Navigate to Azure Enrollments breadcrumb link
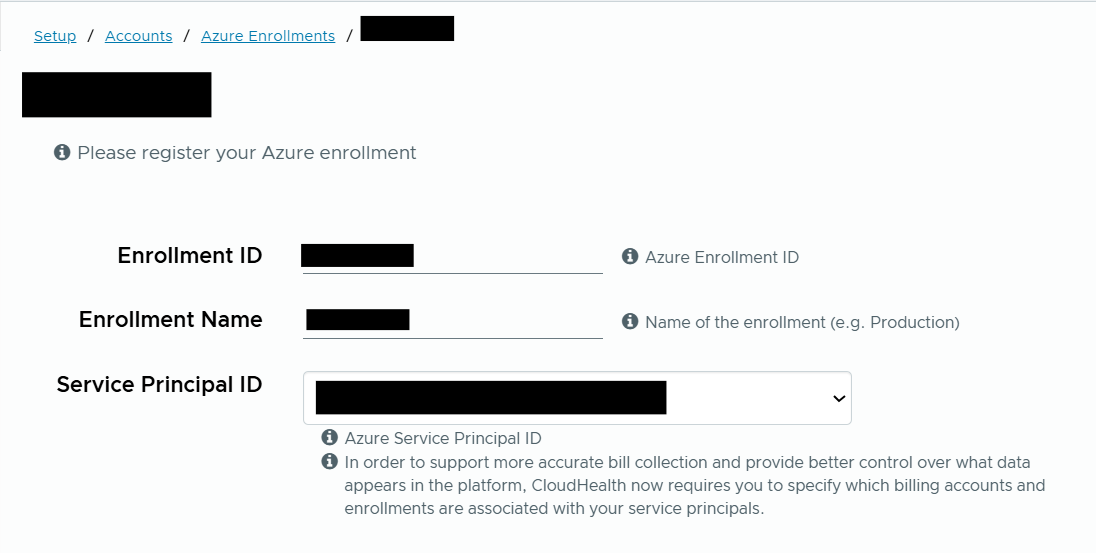 pos(268,36)
